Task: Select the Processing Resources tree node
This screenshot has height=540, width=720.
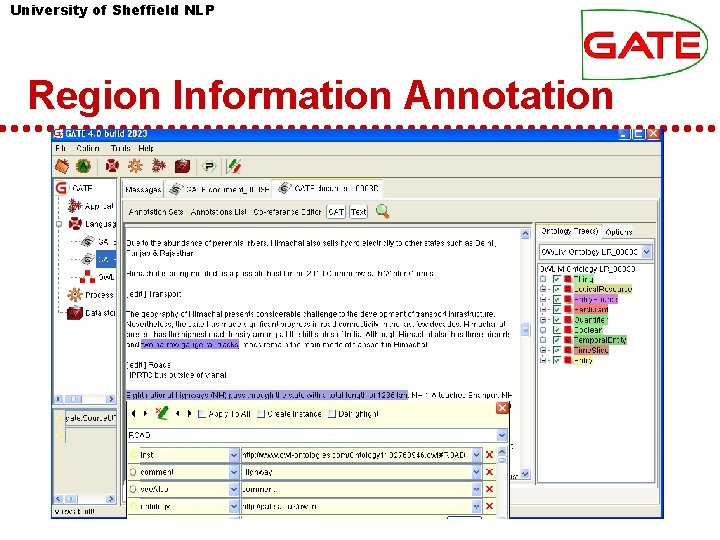Action: pos(90,295)
